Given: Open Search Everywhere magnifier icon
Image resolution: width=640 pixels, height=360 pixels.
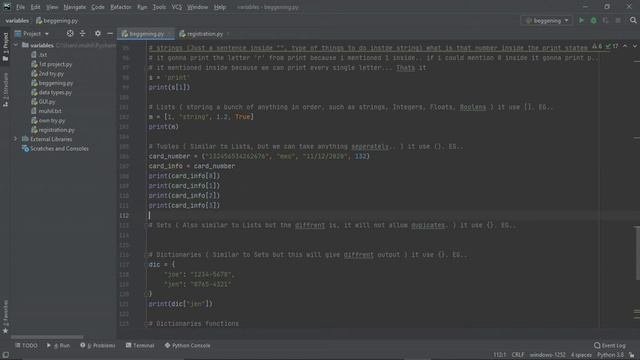Looking at the screenshot, I should pyautogui.click(x=633, y=20).
